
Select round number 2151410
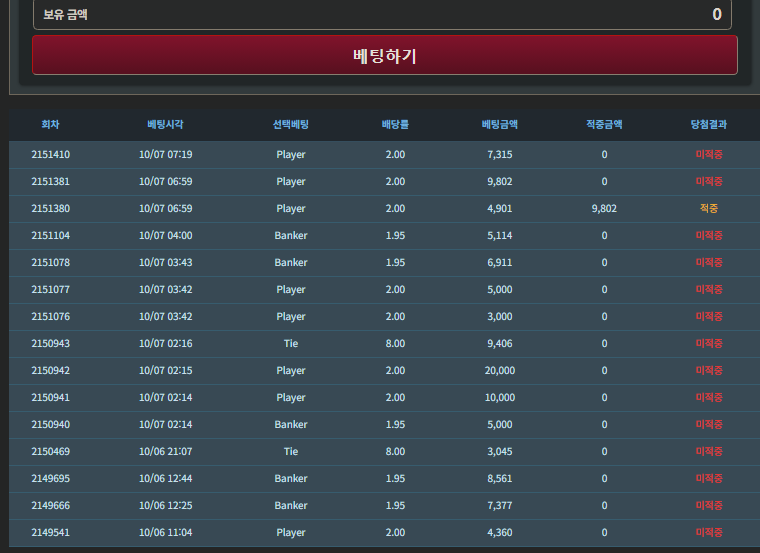[x=50, y=155]
